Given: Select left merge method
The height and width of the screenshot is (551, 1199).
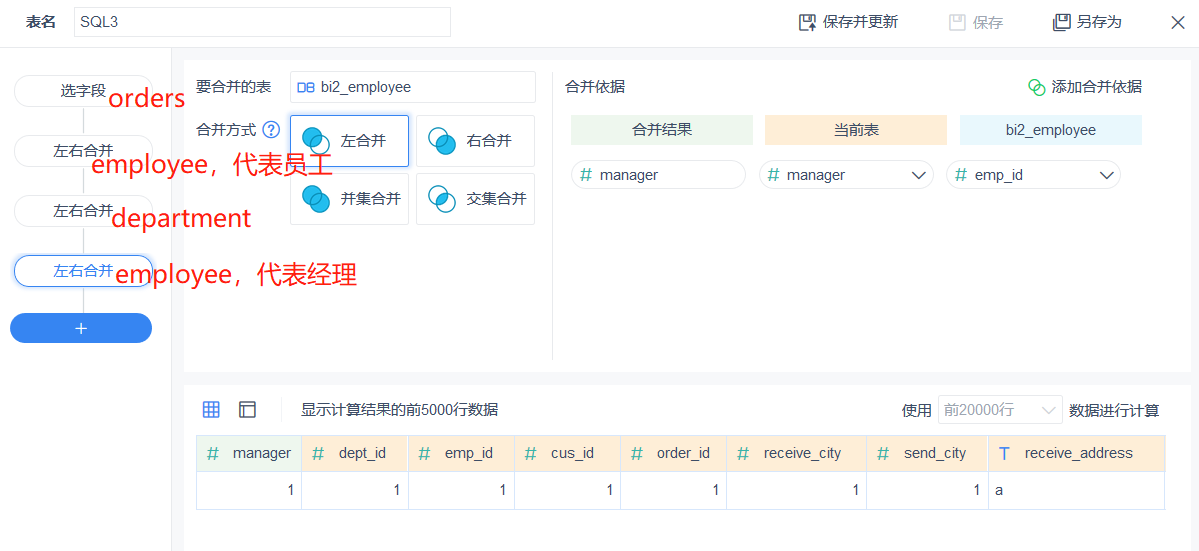Looking at the screenshot, I should click(349, 141).
